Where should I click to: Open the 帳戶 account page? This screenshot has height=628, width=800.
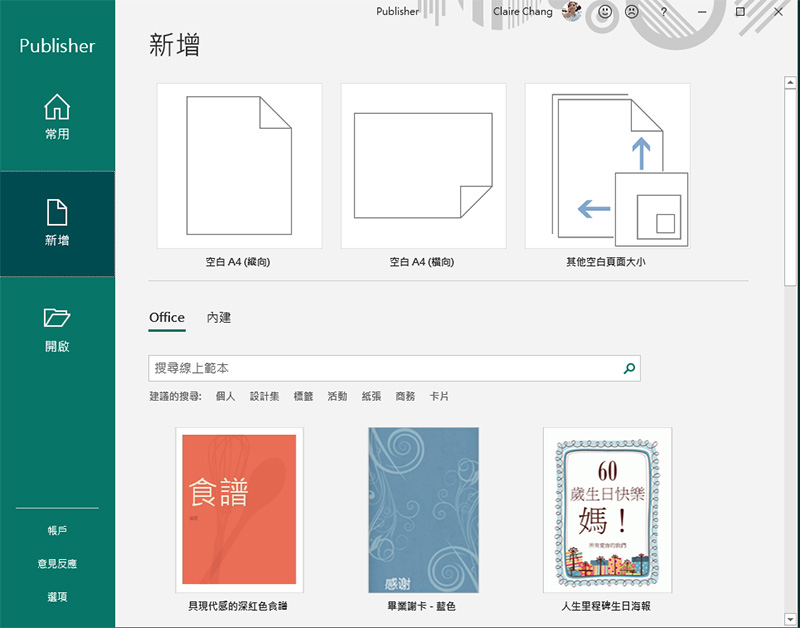point(57,531)
